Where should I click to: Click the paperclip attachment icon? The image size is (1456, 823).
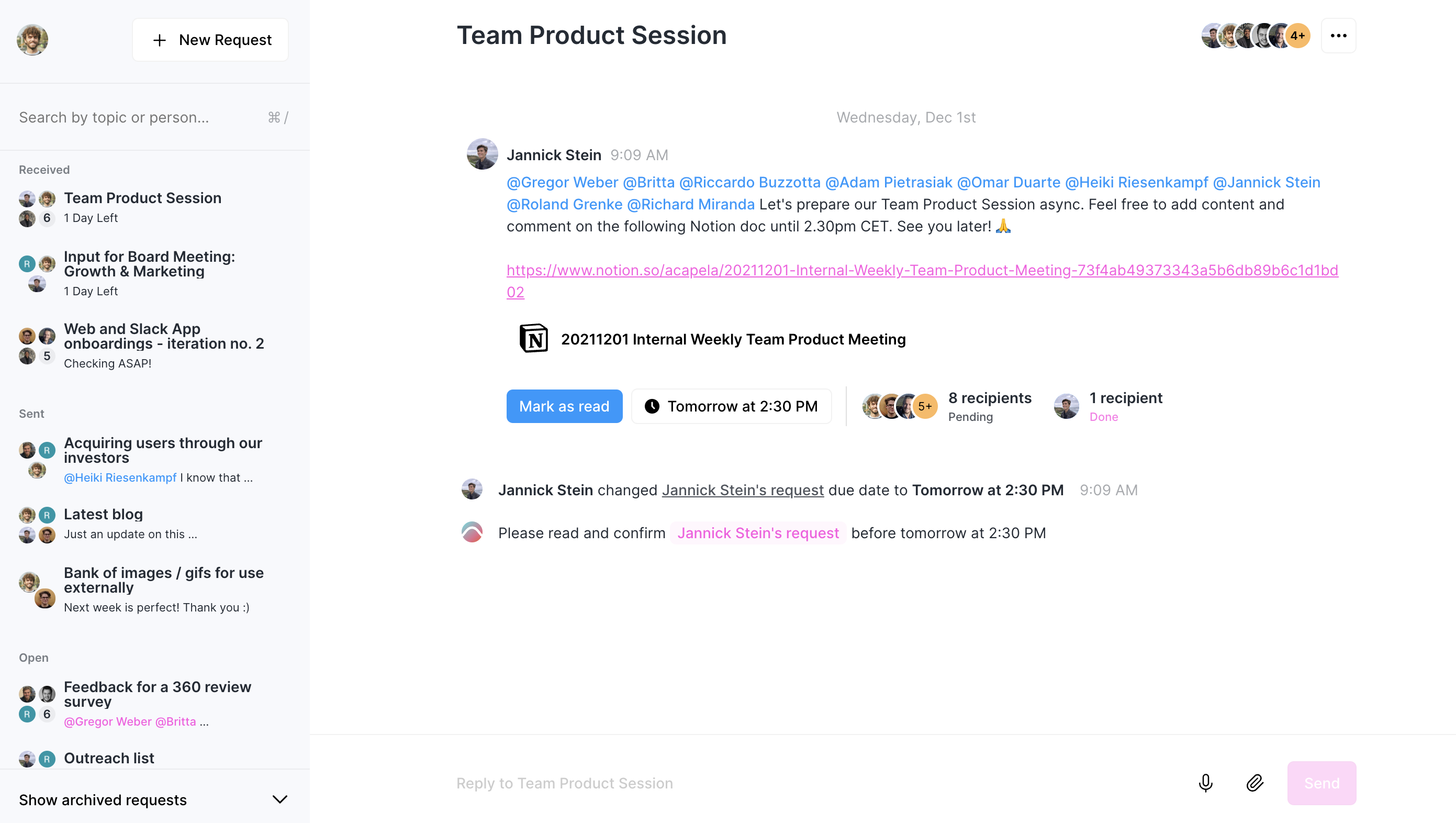[1254, 783]
